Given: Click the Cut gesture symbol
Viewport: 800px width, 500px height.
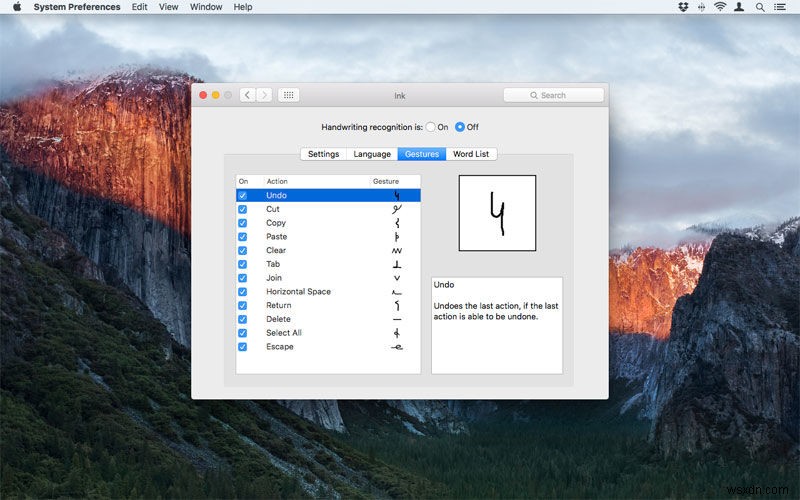Looking at the screenshot, I should (397, 209).
